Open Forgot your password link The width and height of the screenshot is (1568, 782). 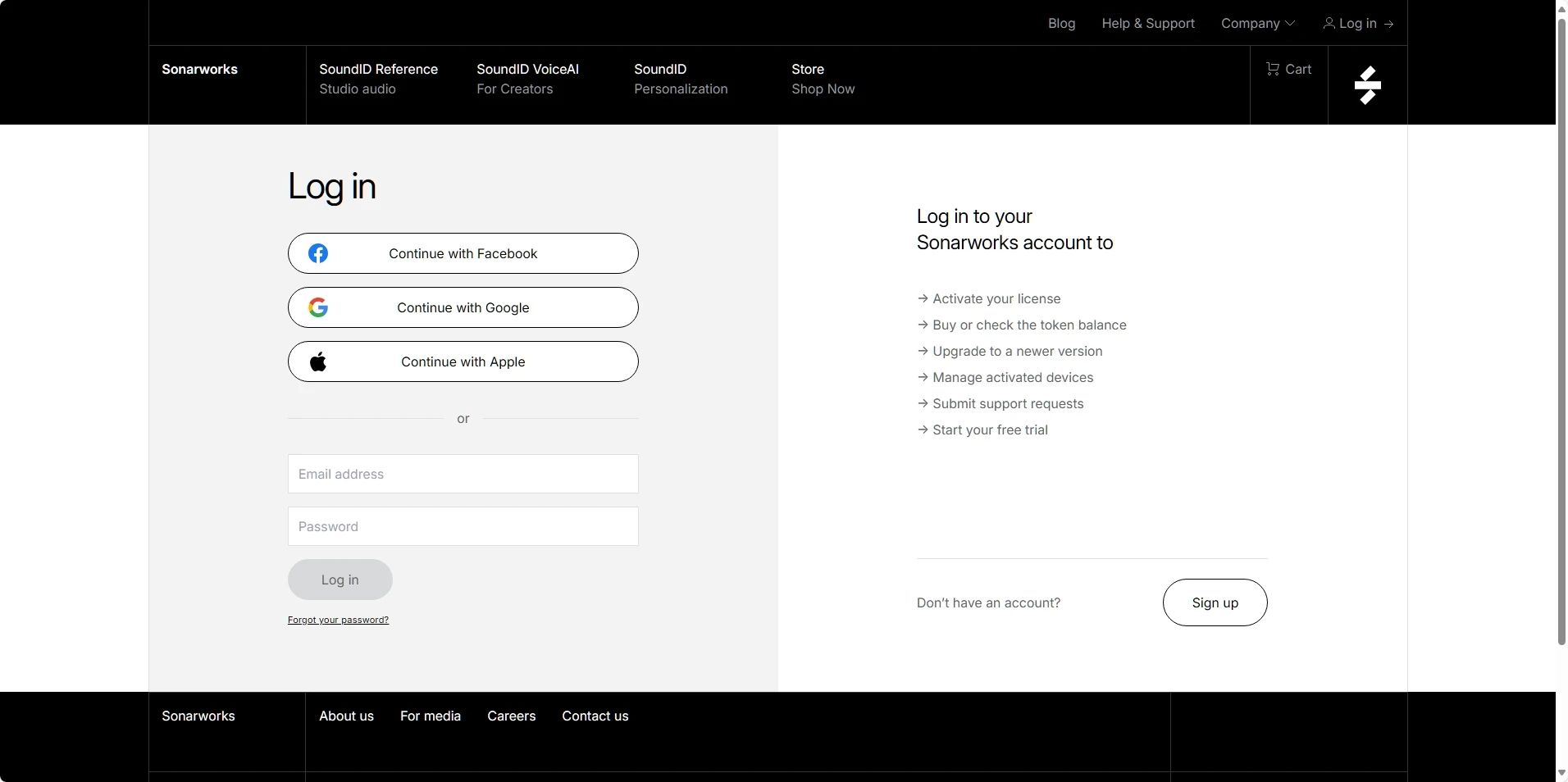point(338,620)
